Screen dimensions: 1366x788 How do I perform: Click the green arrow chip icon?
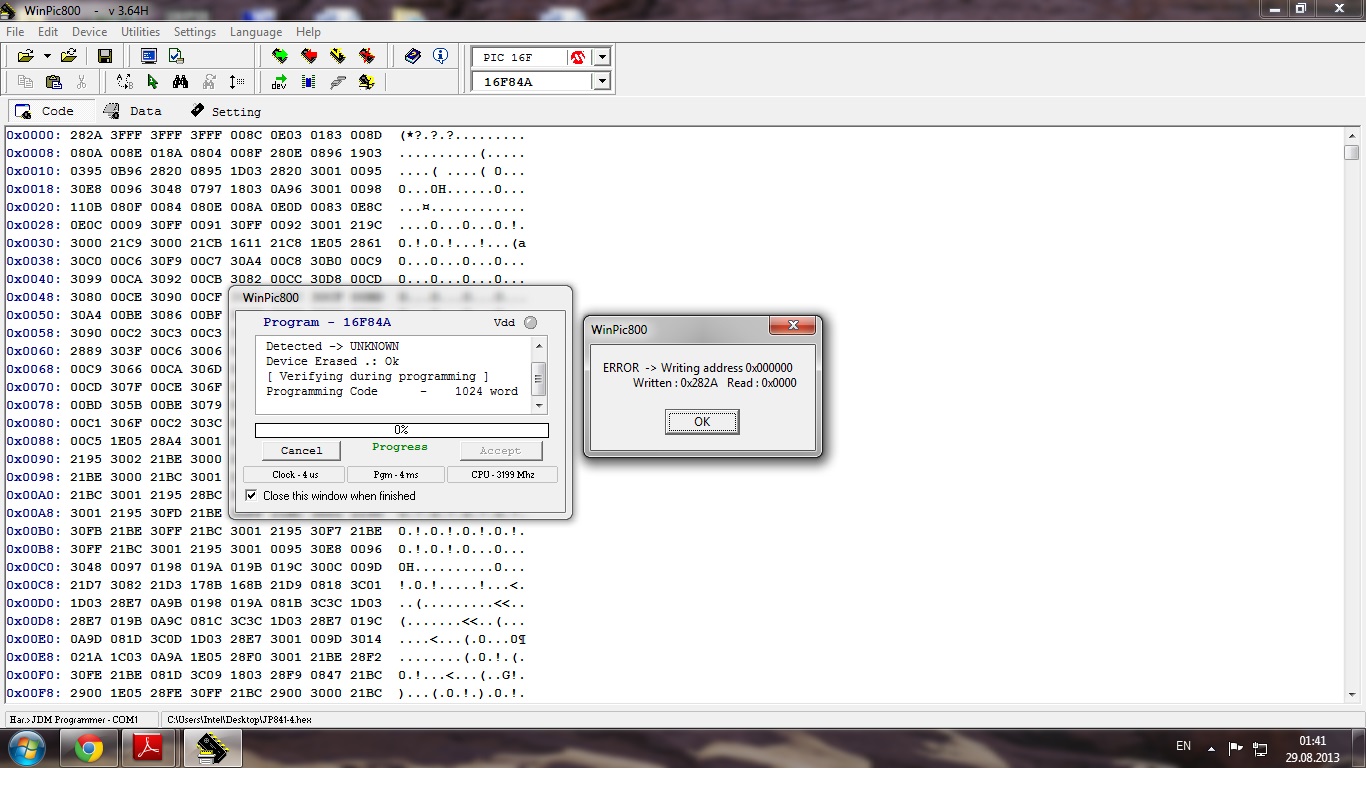(279, 57)
